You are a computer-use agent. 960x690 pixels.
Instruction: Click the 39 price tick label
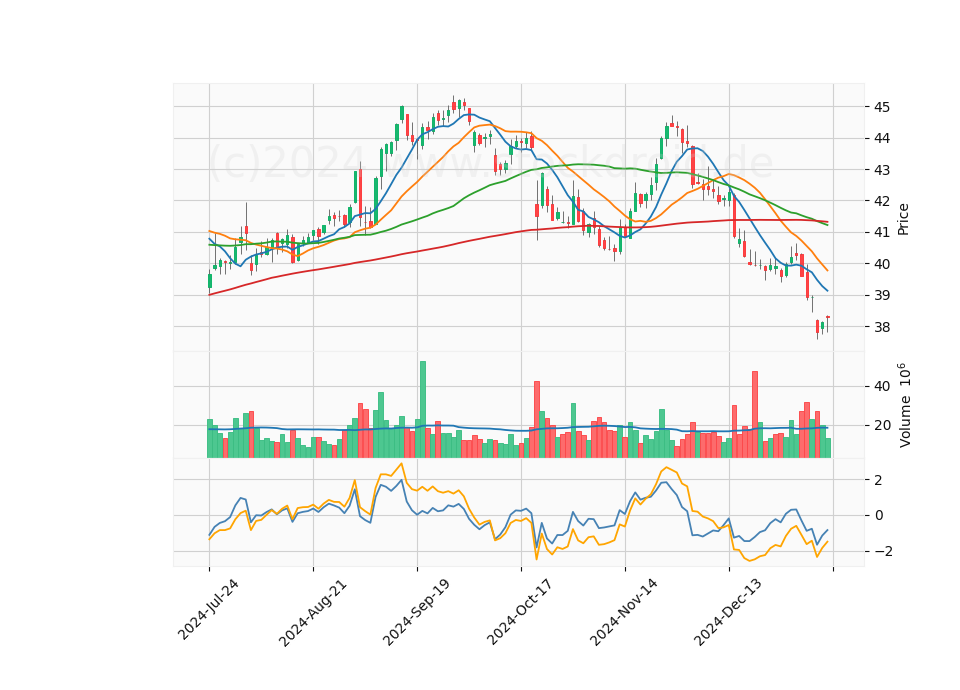[882, 296]
